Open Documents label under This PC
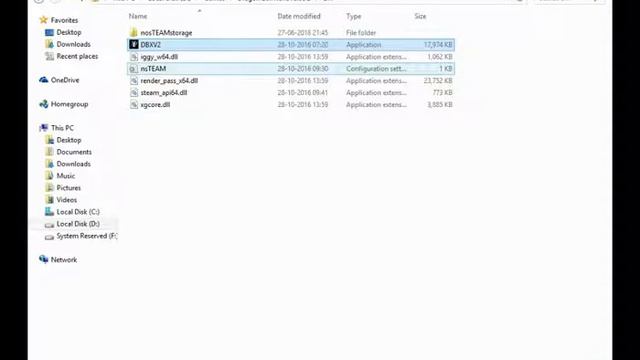 coord(74,152)
